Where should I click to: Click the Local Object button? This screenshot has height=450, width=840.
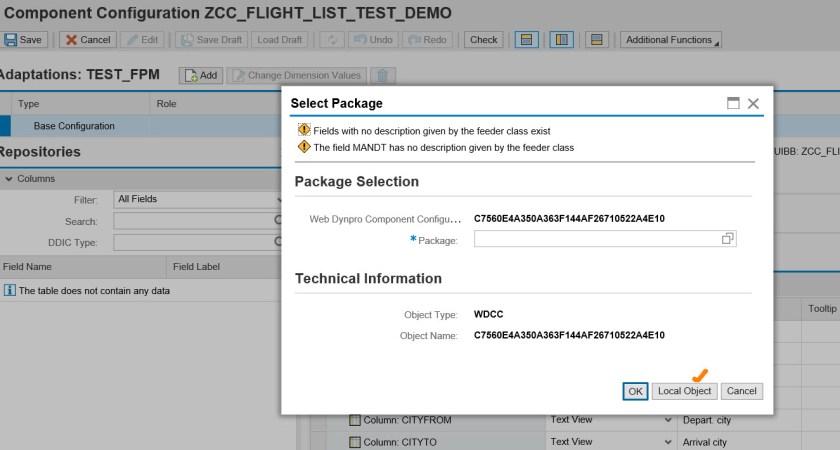[684, 391]
